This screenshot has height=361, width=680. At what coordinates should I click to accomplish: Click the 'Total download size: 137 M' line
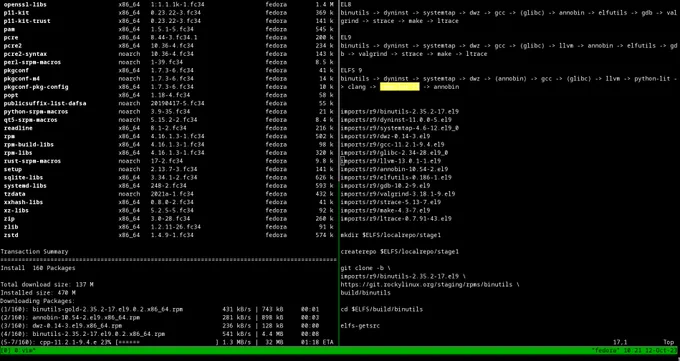click(x=47, y=285)
